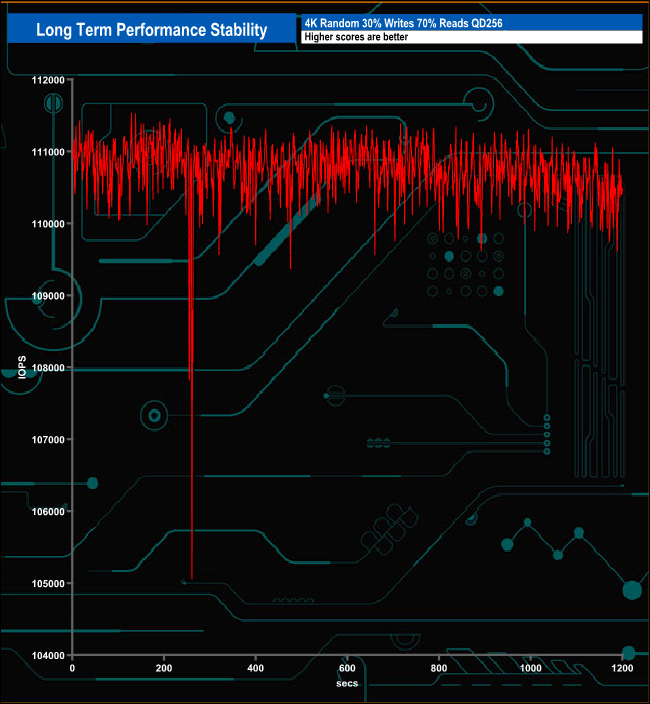Select the 4K Random 30% Writes header bar
The width and height of the screenshot is (650, 704).
[x=470, y=23]
